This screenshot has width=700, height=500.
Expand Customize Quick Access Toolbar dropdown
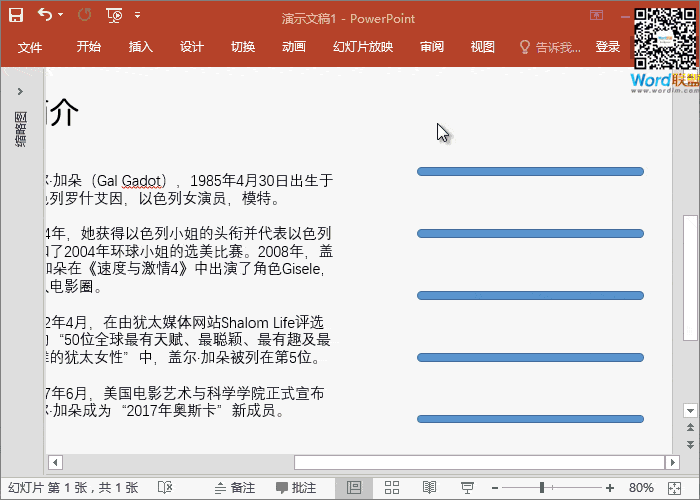click(x=137, y=15)
